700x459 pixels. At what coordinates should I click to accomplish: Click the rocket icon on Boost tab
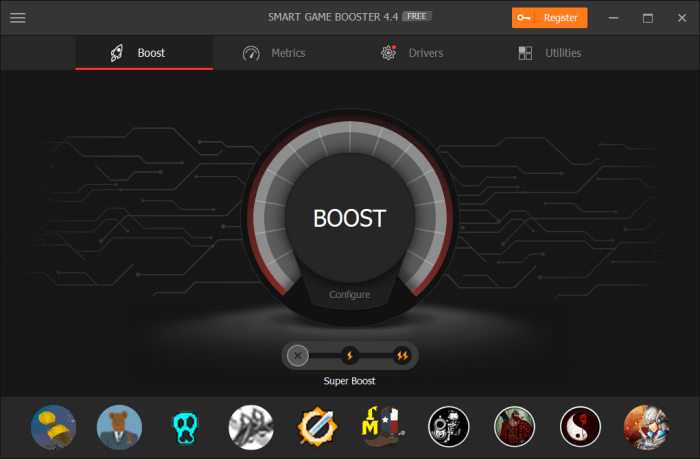117,53
